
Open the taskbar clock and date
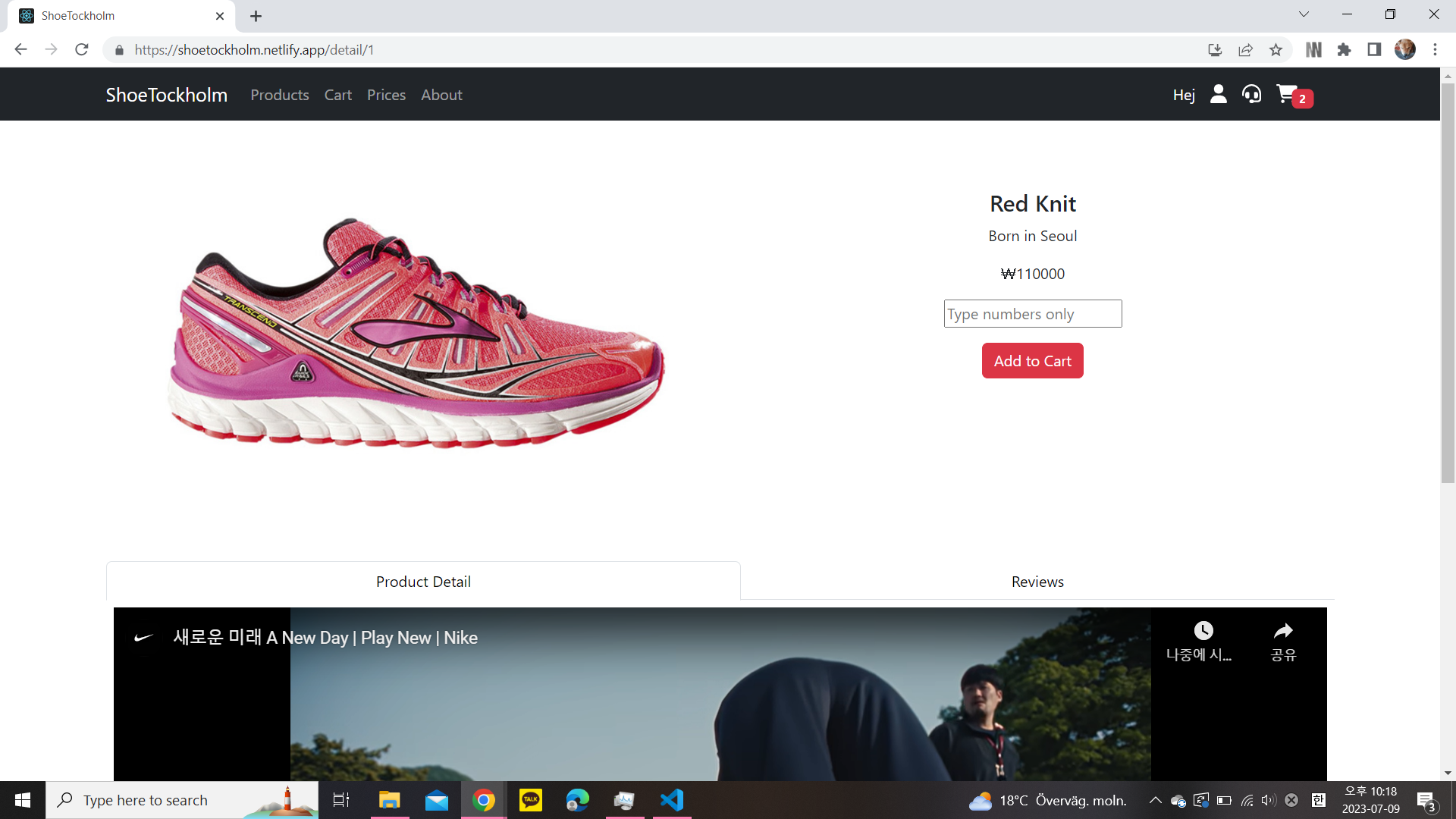pyautogui.click(x=1370, y=800)
